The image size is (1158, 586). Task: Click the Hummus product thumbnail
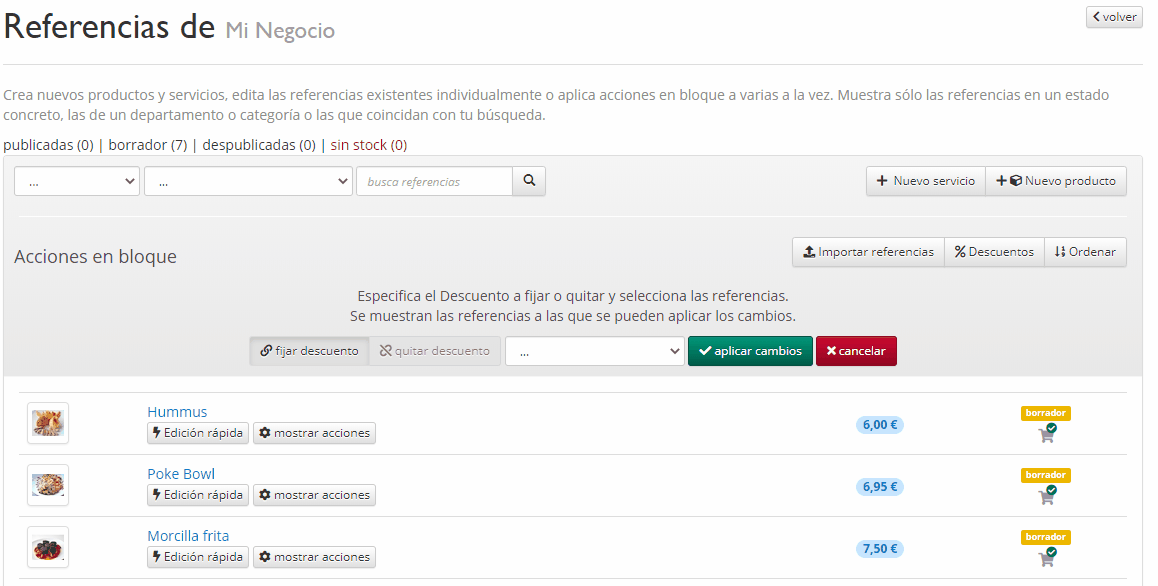pos(47,423)
